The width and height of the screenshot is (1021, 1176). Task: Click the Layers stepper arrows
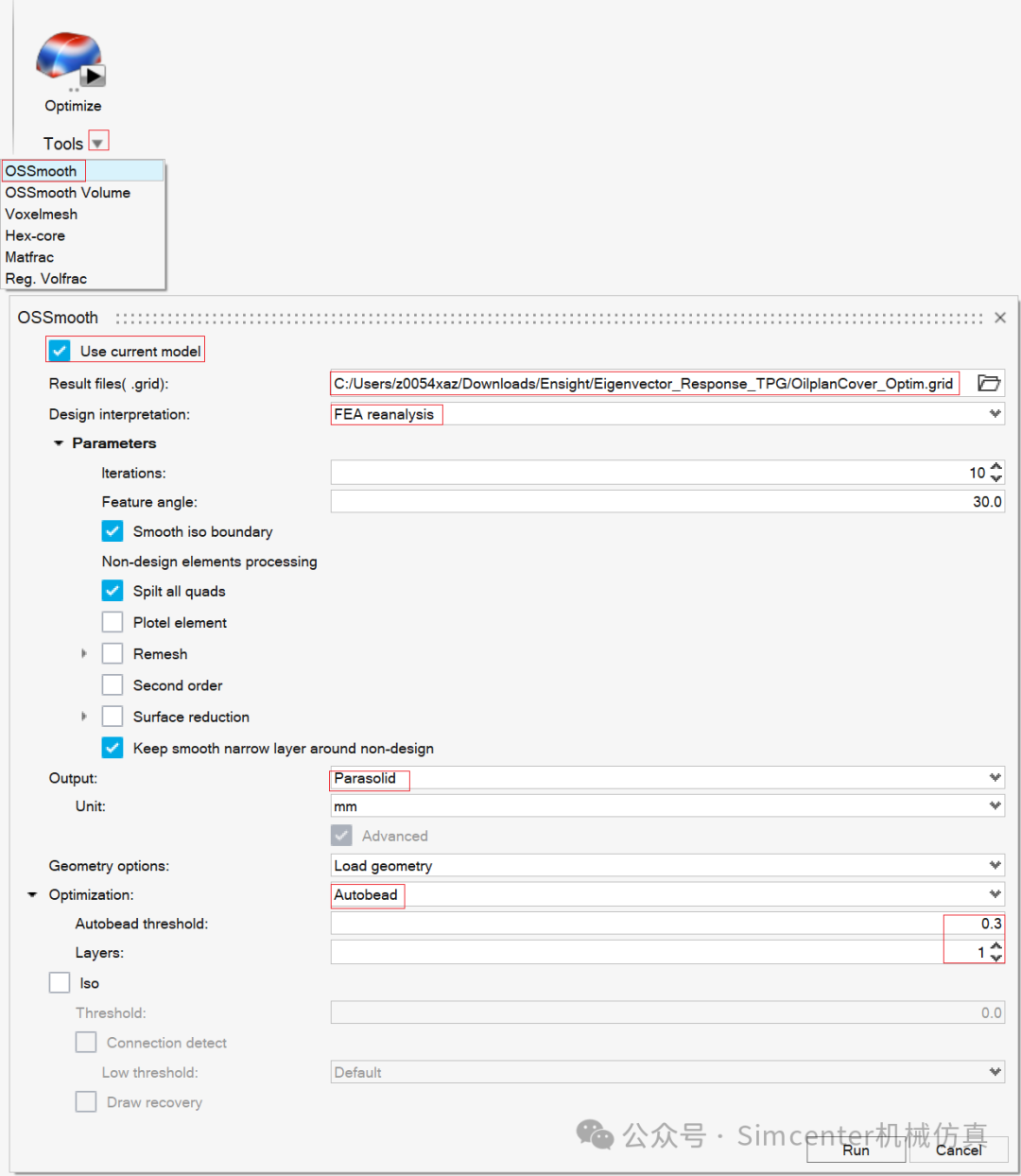click(996, 952)
